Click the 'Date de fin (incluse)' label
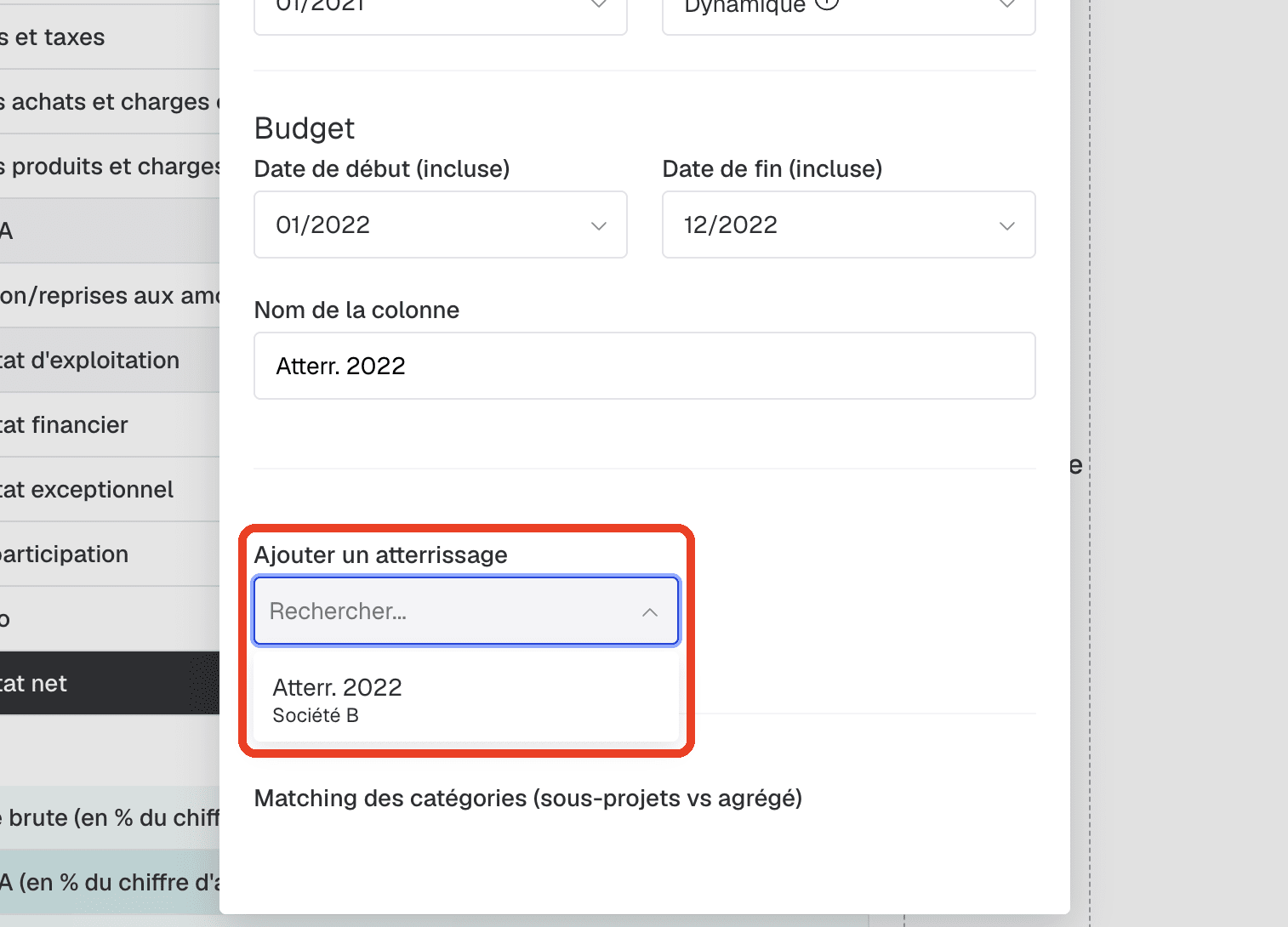The image size is (1288, 927). point(772,169)
